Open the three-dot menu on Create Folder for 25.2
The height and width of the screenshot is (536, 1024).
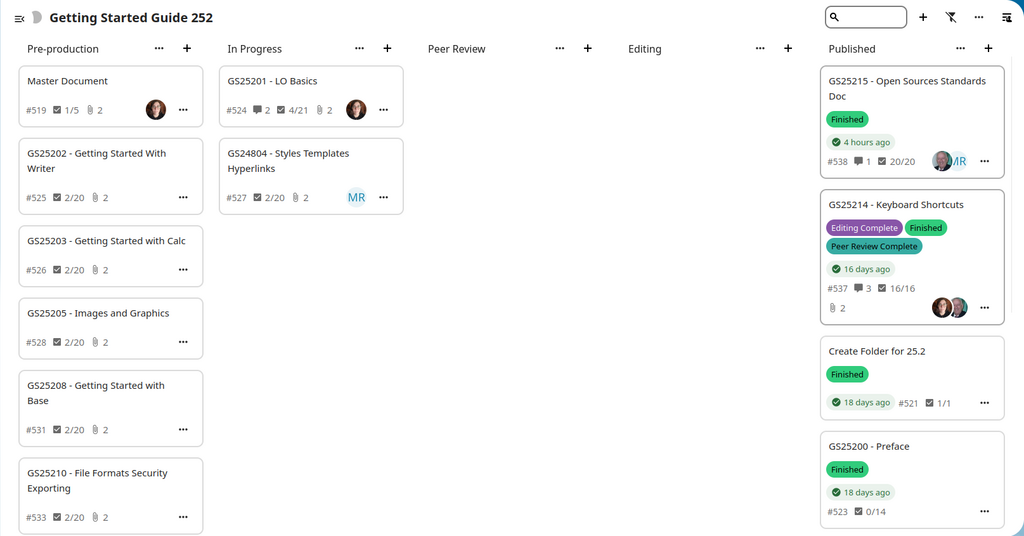984,403
